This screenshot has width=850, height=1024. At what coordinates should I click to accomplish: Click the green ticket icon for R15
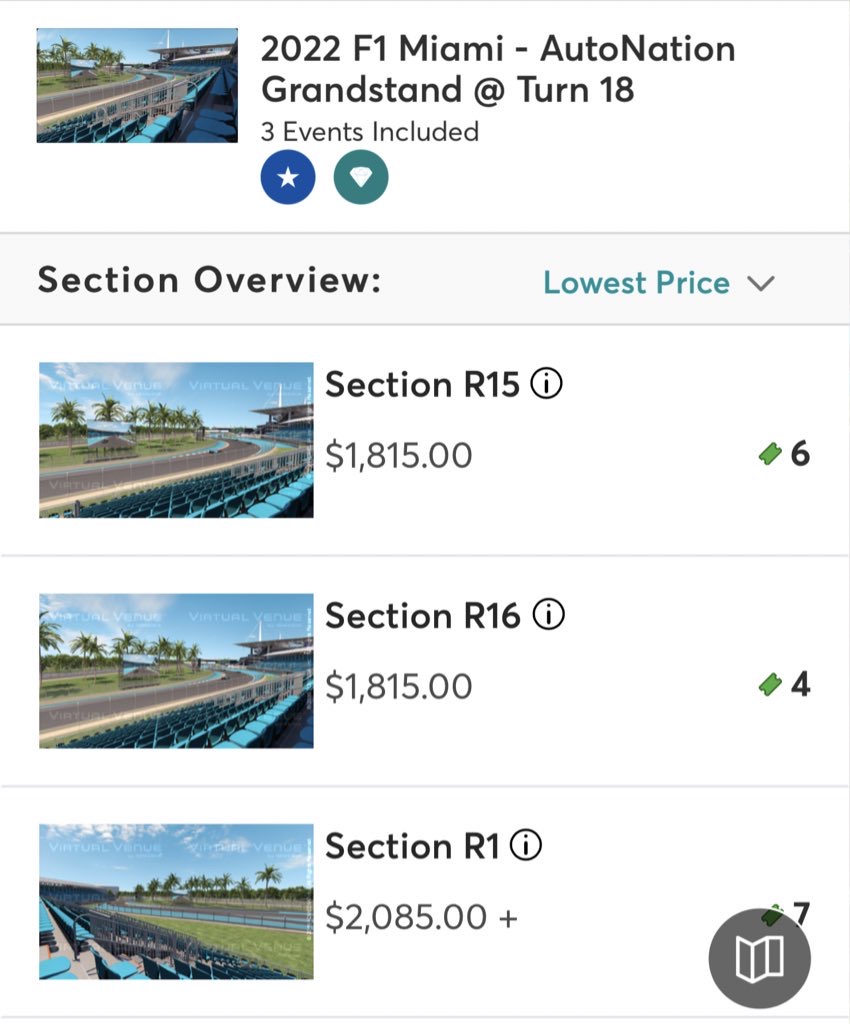769,454
